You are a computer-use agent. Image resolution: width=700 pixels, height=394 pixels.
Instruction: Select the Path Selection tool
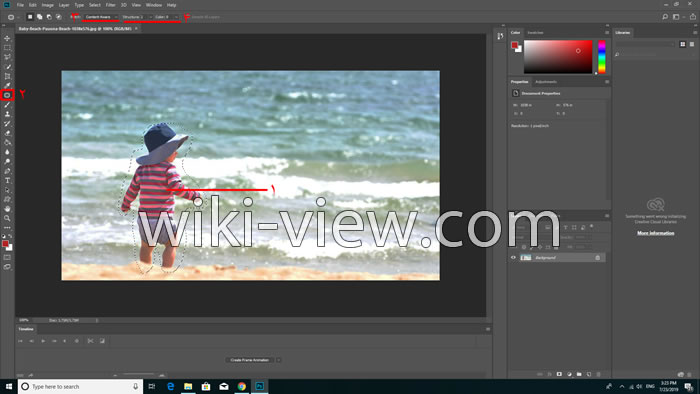(x=7, y=190)
